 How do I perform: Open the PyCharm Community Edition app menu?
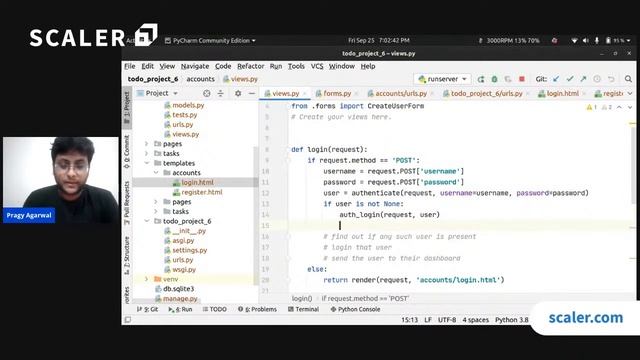(x=210, y=40)
